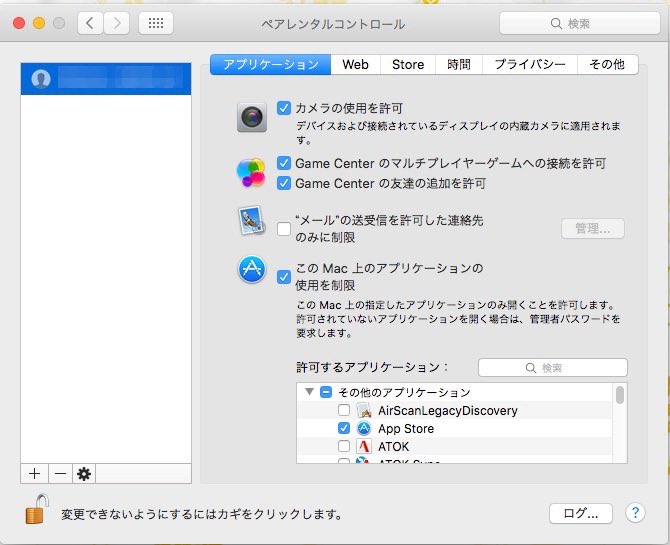Toggle Game Center の友達の追加を許可 checkbox
Screen dimensions: 670x545
coord(284,183)
